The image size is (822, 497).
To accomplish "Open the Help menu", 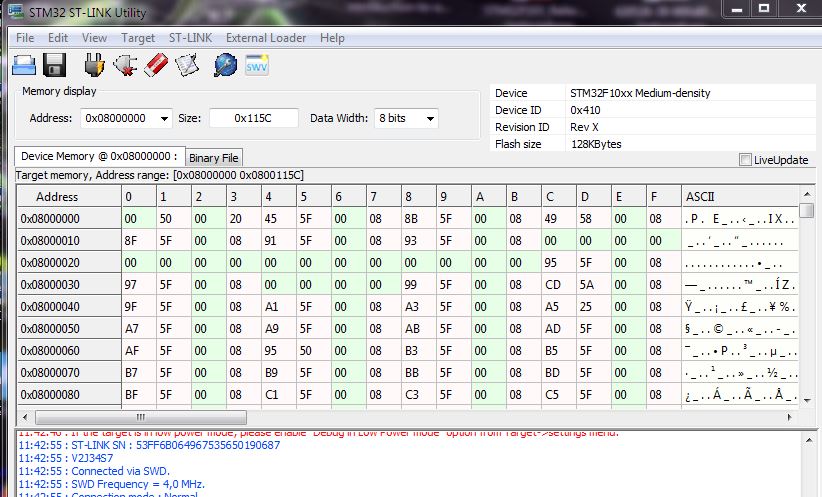I will click(x=332, y=38).
